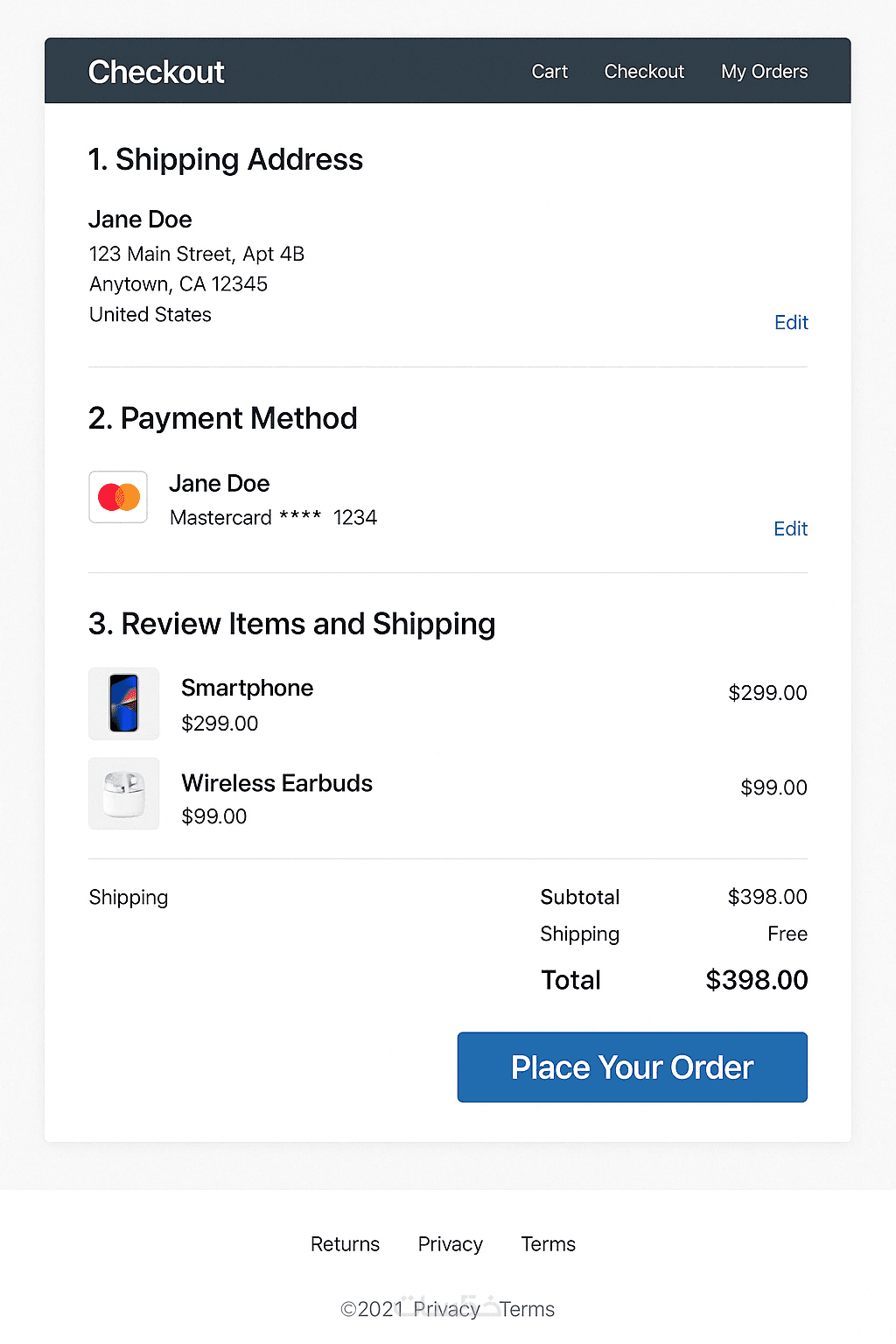Select the Jane Doe cardholder name
The image size is (896, 1344).
pyautogui.click(x=219, y=484)
